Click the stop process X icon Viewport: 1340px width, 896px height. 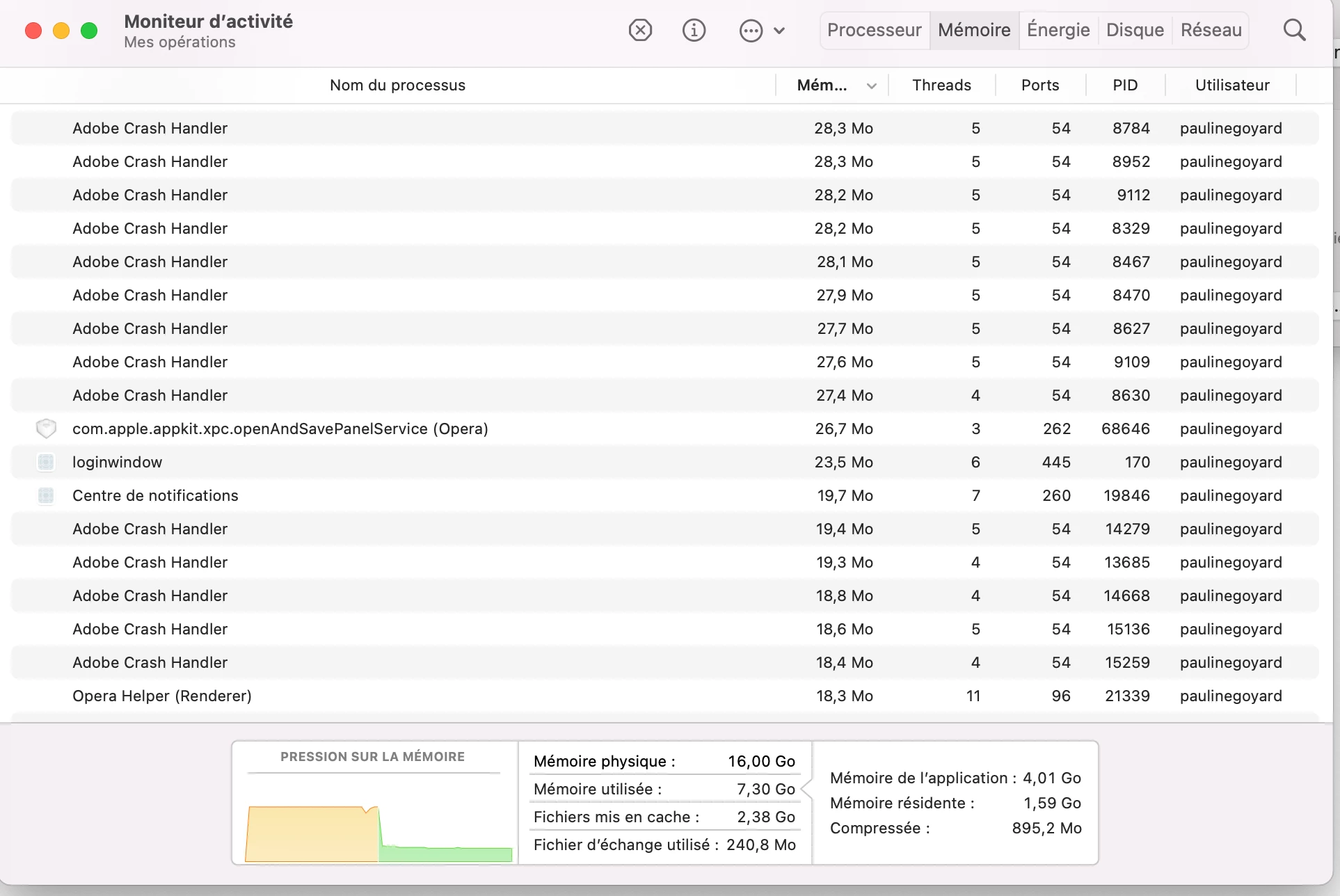(640, 31)
